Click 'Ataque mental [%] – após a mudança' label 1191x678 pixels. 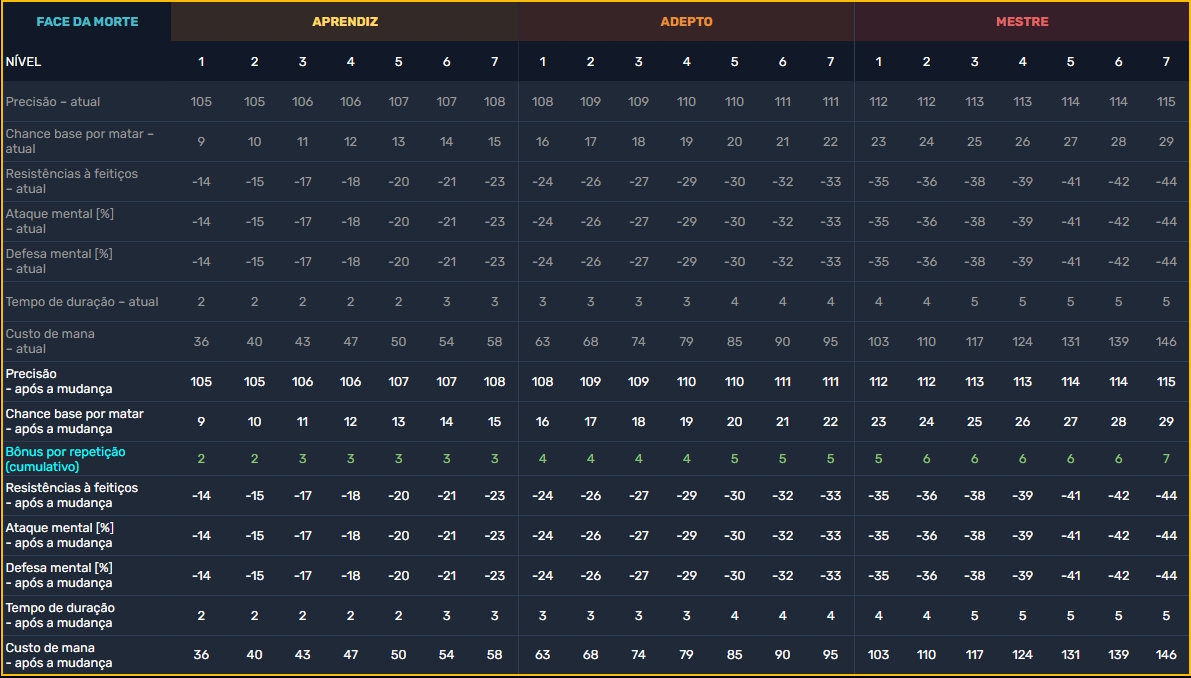[59, 535]
